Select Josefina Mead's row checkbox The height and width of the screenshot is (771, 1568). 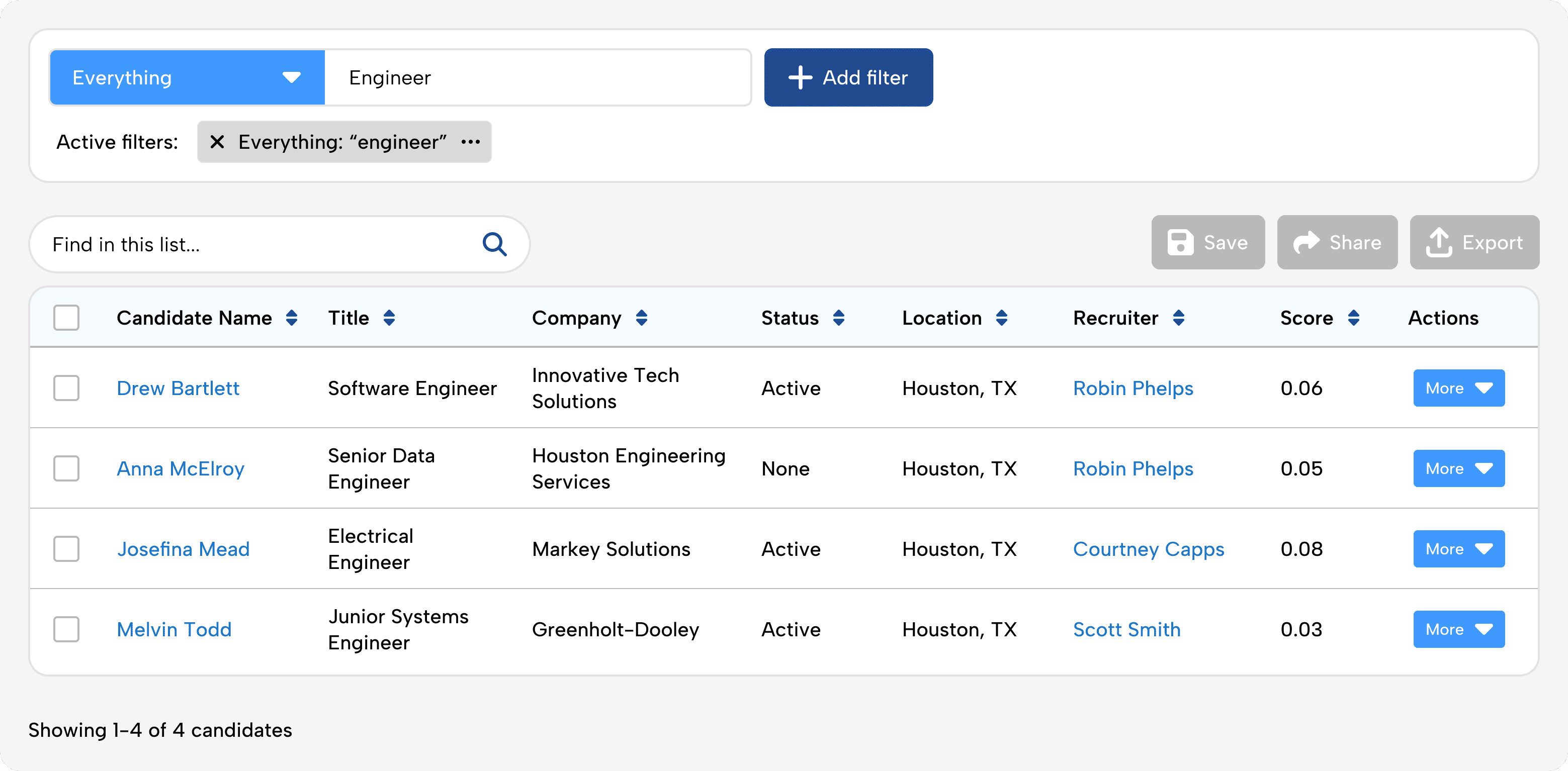point(66,548)
